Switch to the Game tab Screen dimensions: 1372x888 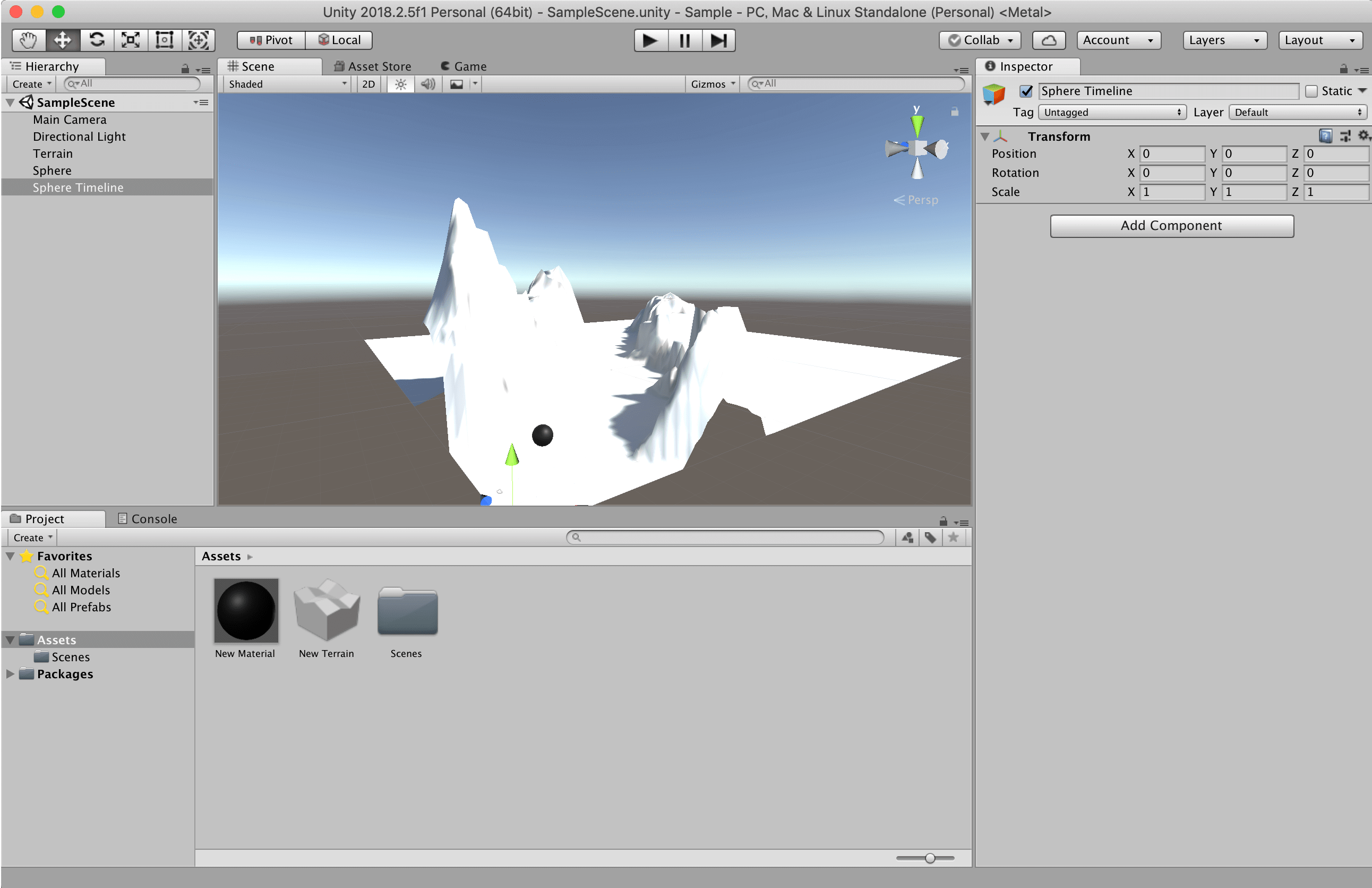(x=463, y=66)
